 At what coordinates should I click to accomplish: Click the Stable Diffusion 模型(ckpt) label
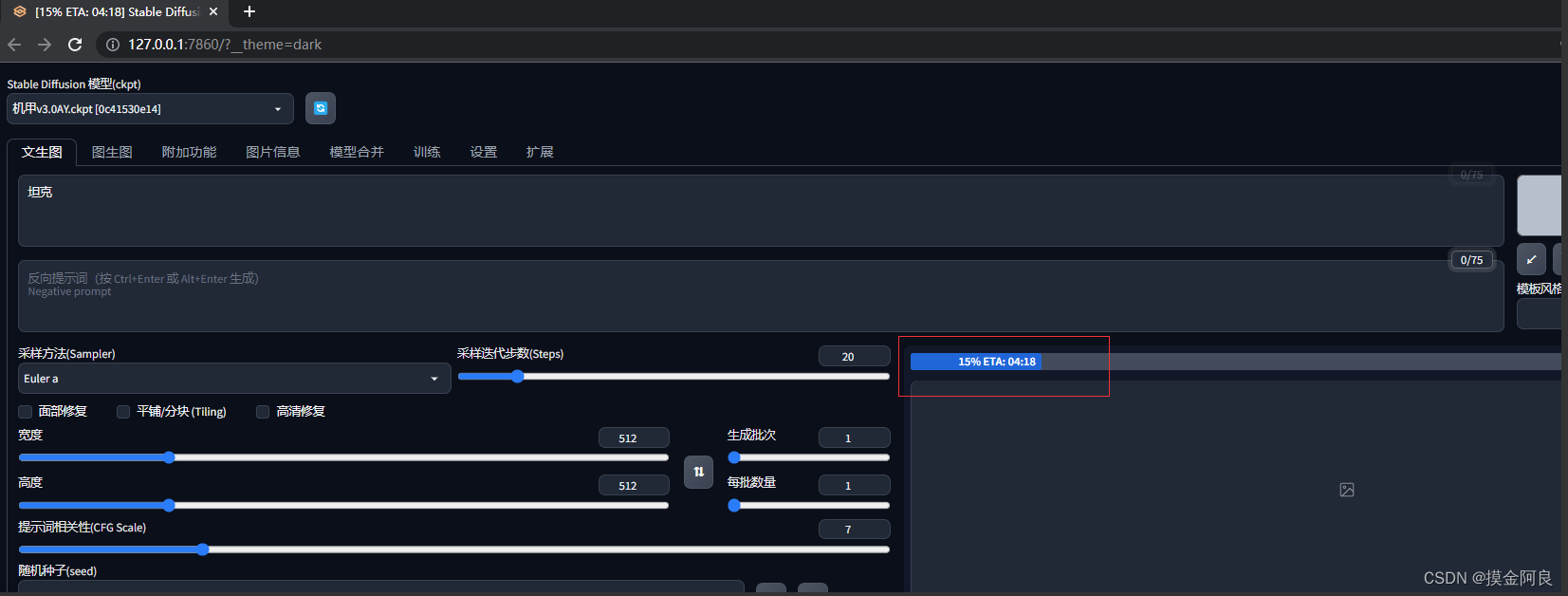click(x=74, y=84)
